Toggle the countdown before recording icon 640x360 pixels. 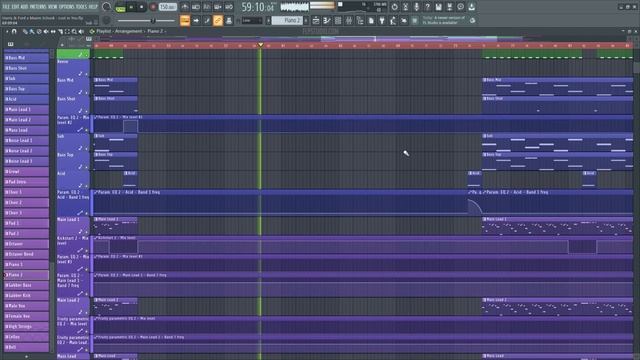click(207, 7)
